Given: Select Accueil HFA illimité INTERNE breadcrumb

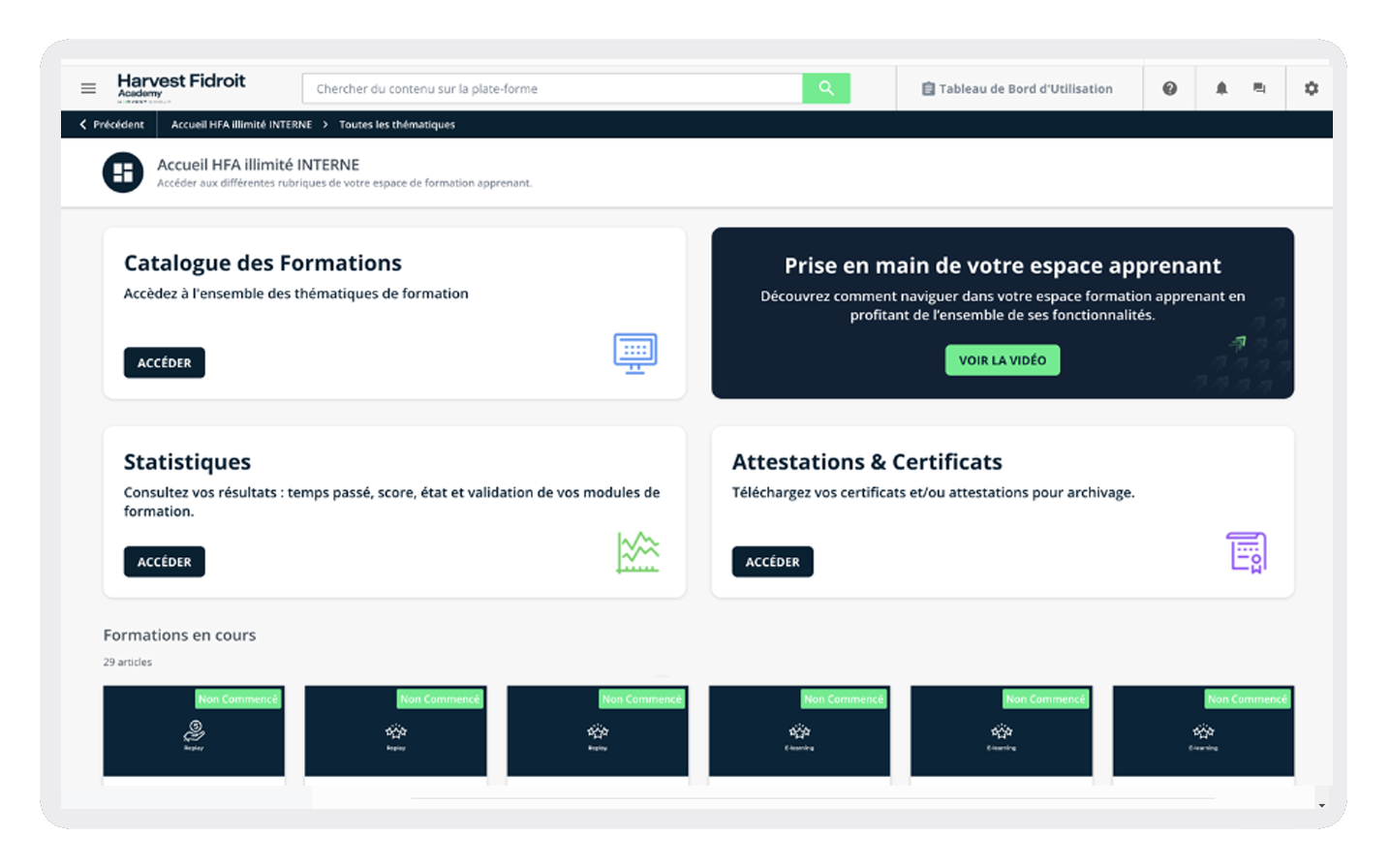Looking at the screenshot, I should click(x=241, y=124).
